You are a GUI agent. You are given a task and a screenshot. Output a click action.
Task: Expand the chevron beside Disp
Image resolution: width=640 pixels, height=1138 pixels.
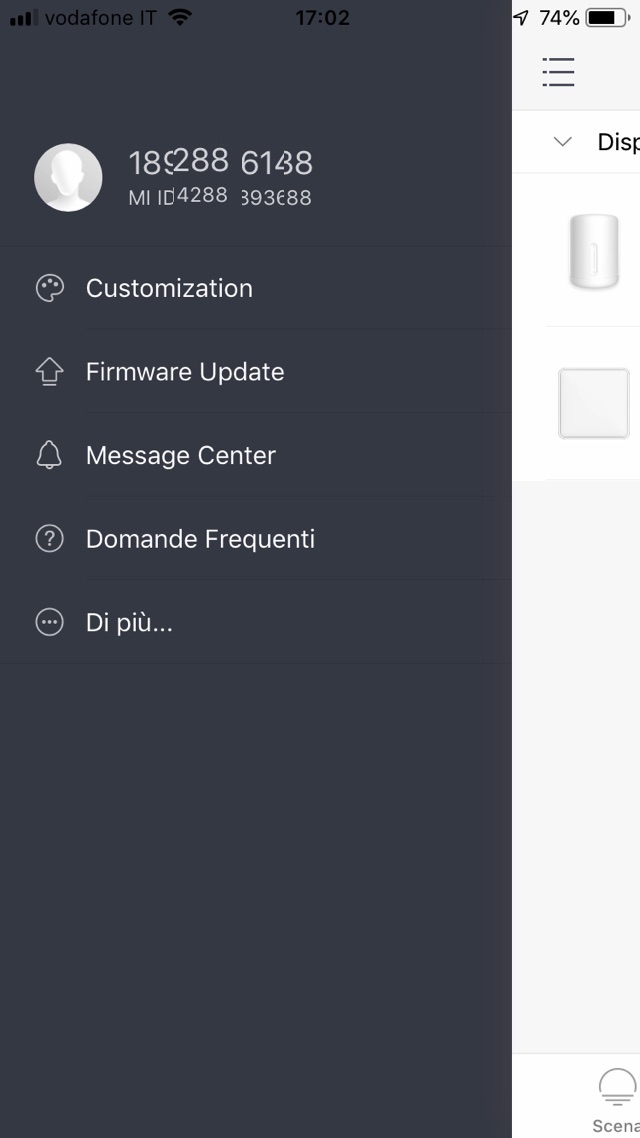pos(563,142)
